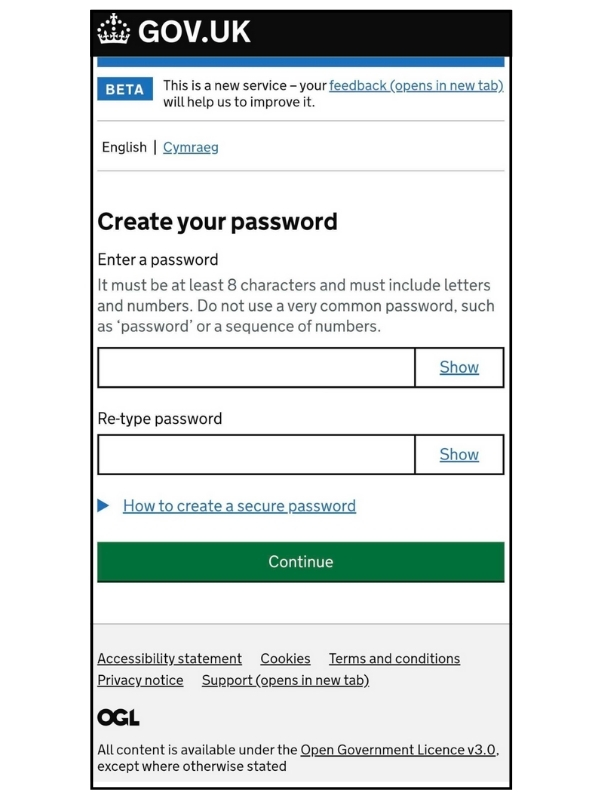Show the re-typed password contents
This screenshot has height=800, width=600.
459,454
